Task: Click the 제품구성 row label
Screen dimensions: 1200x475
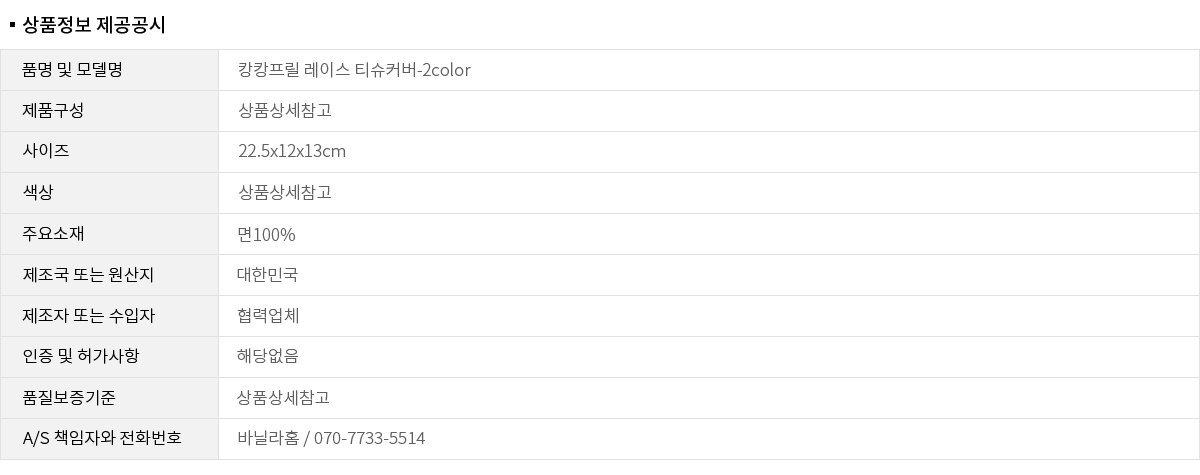Action: point(53,110)
